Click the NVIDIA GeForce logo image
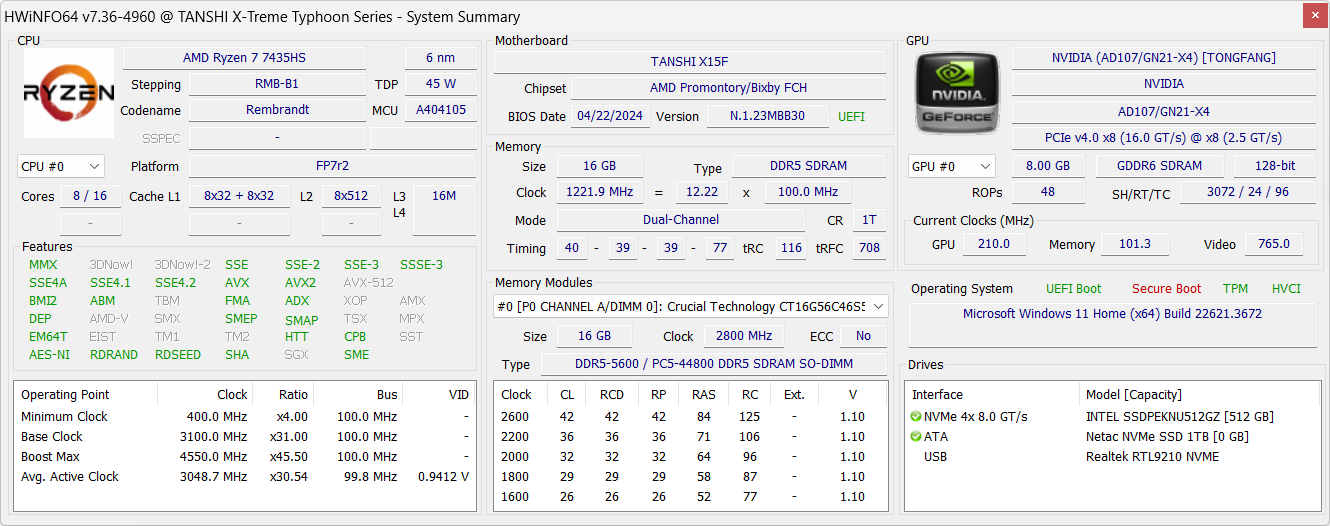 957,93
